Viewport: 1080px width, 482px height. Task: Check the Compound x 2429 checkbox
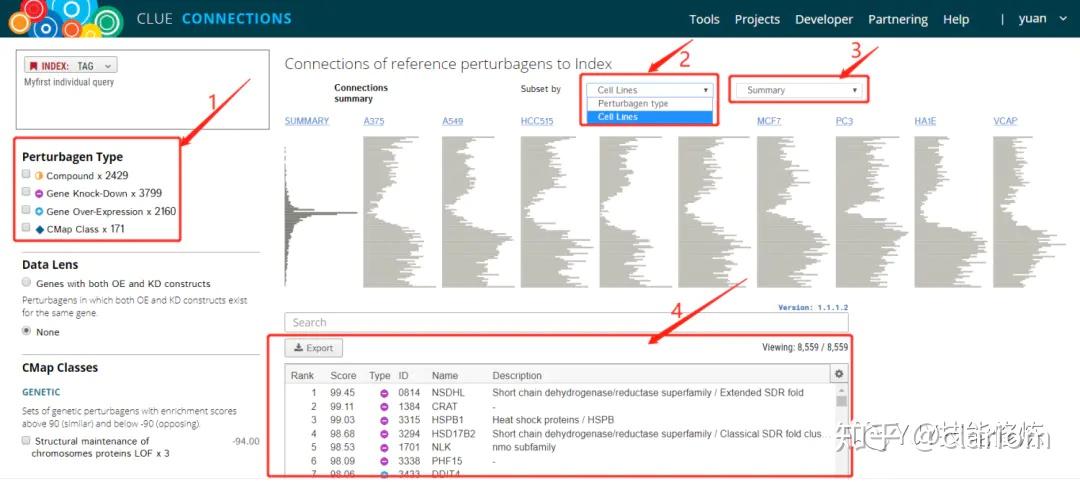click(26, 175)
